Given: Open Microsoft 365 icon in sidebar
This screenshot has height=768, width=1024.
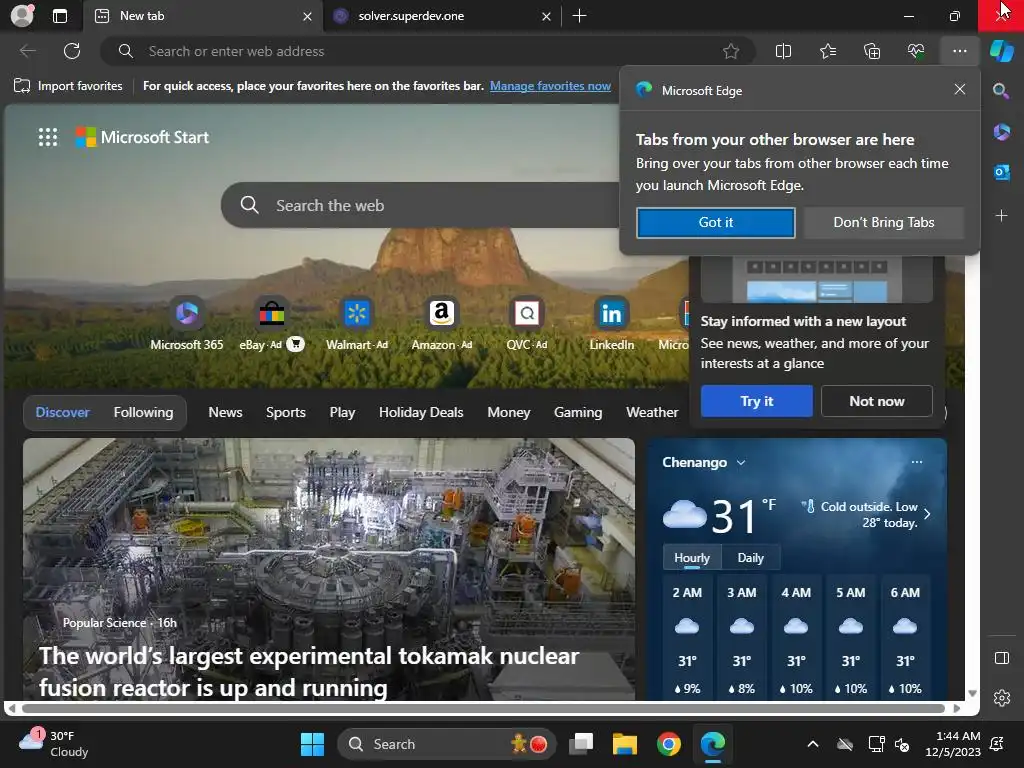Looking at the screenshot, I should click(1001, 132).
